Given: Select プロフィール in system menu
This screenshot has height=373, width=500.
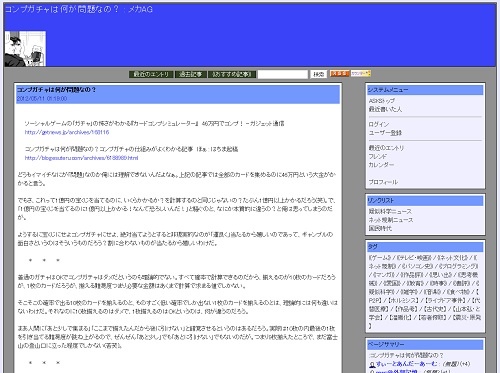Looking at the screenshot, I should pyautogui.click(x=383, y=182).
